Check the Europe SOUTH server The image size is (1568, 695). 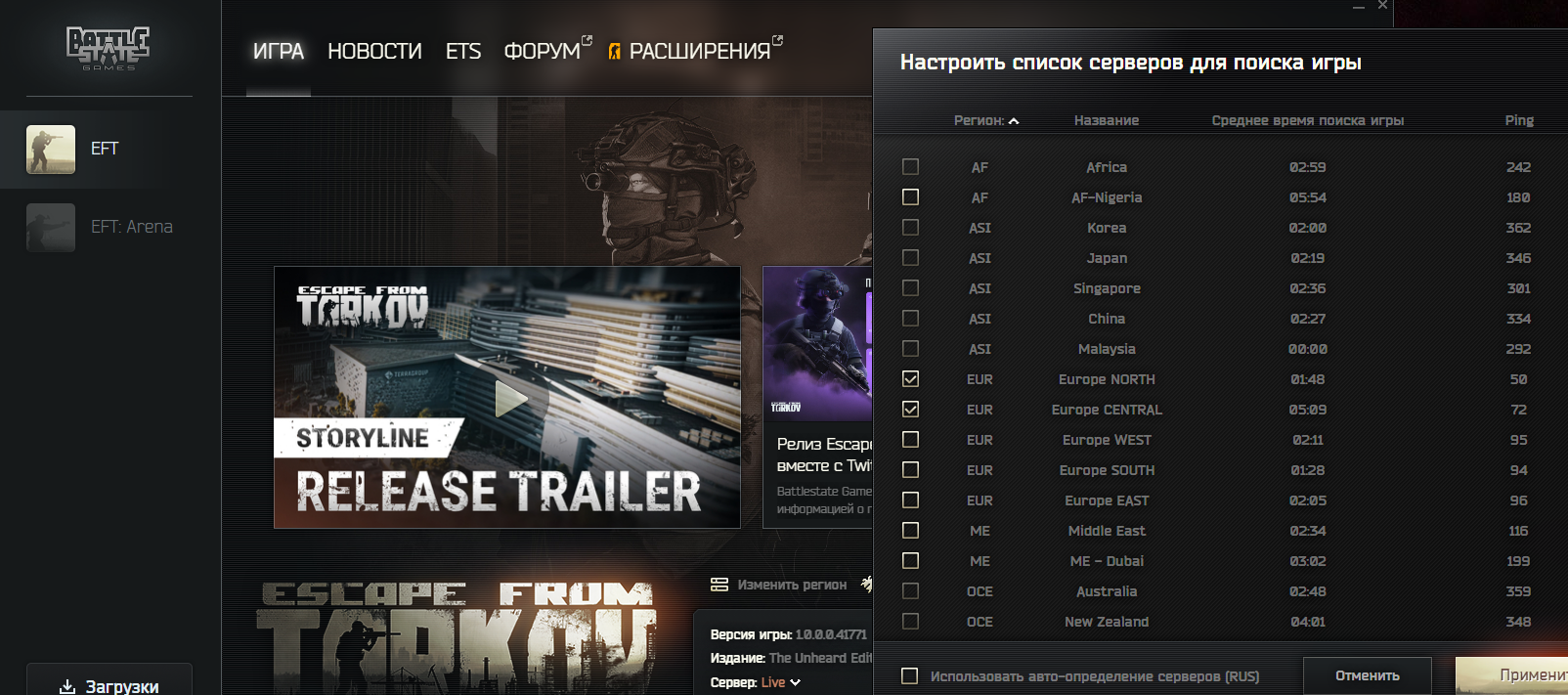click(910, 470)
